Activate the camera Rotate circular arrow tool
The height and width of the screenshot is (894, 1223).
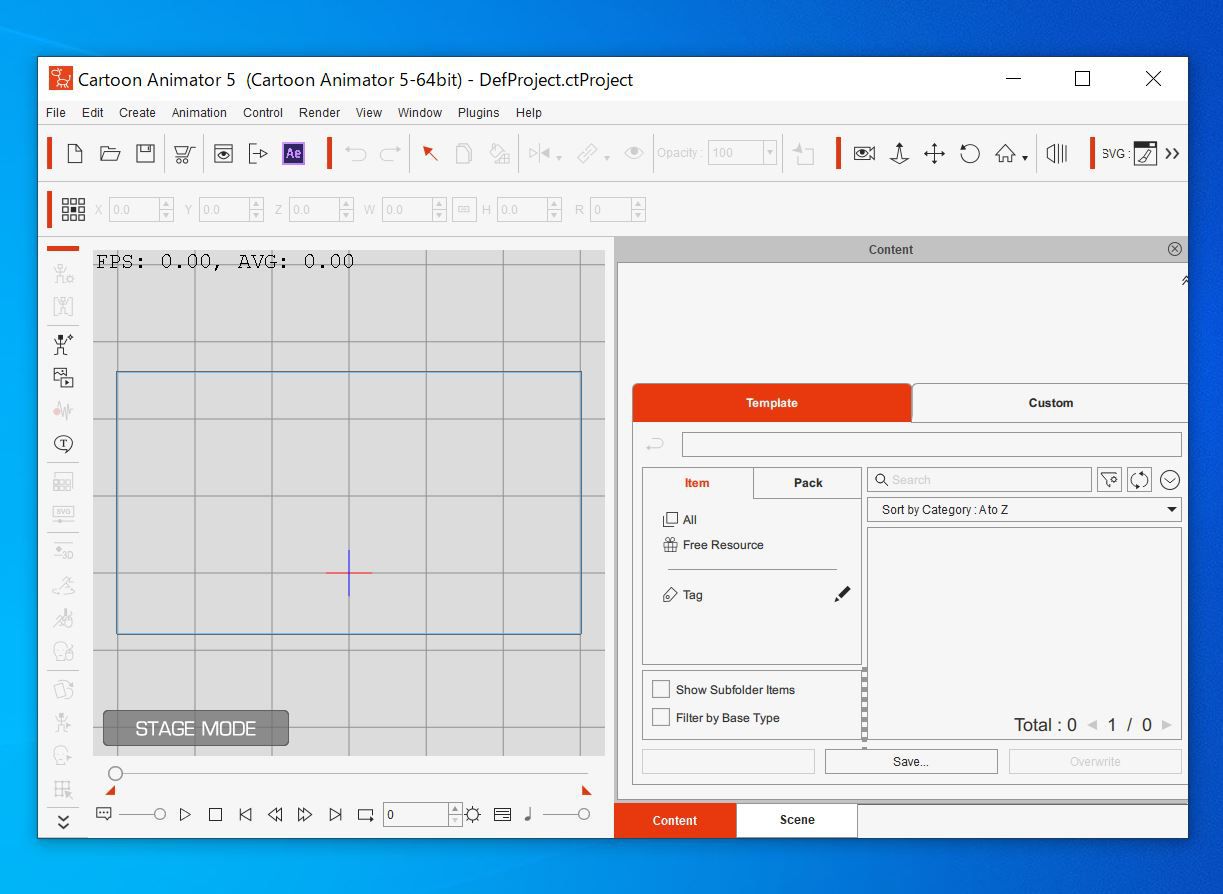[x=969, y=153]
